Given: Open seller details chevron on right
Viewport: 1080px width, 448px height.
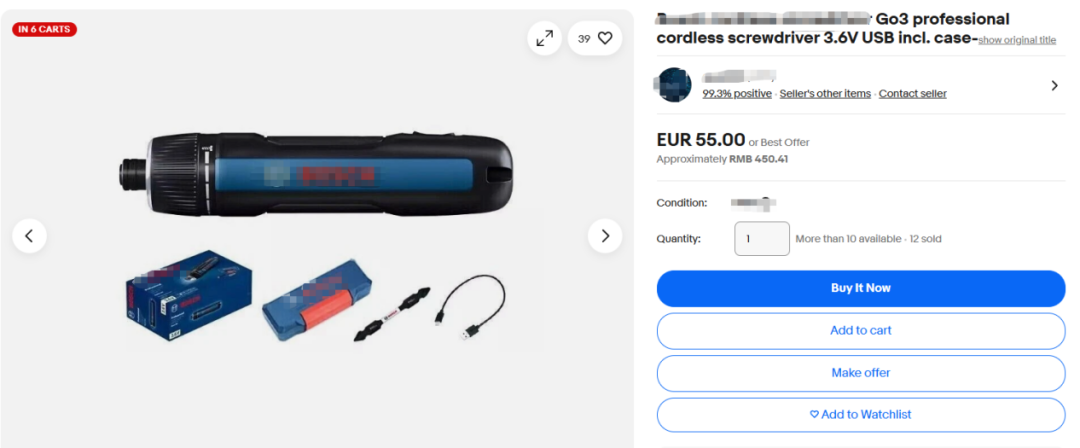Looking at the screenshot, I should click(x=1055, y=85).
